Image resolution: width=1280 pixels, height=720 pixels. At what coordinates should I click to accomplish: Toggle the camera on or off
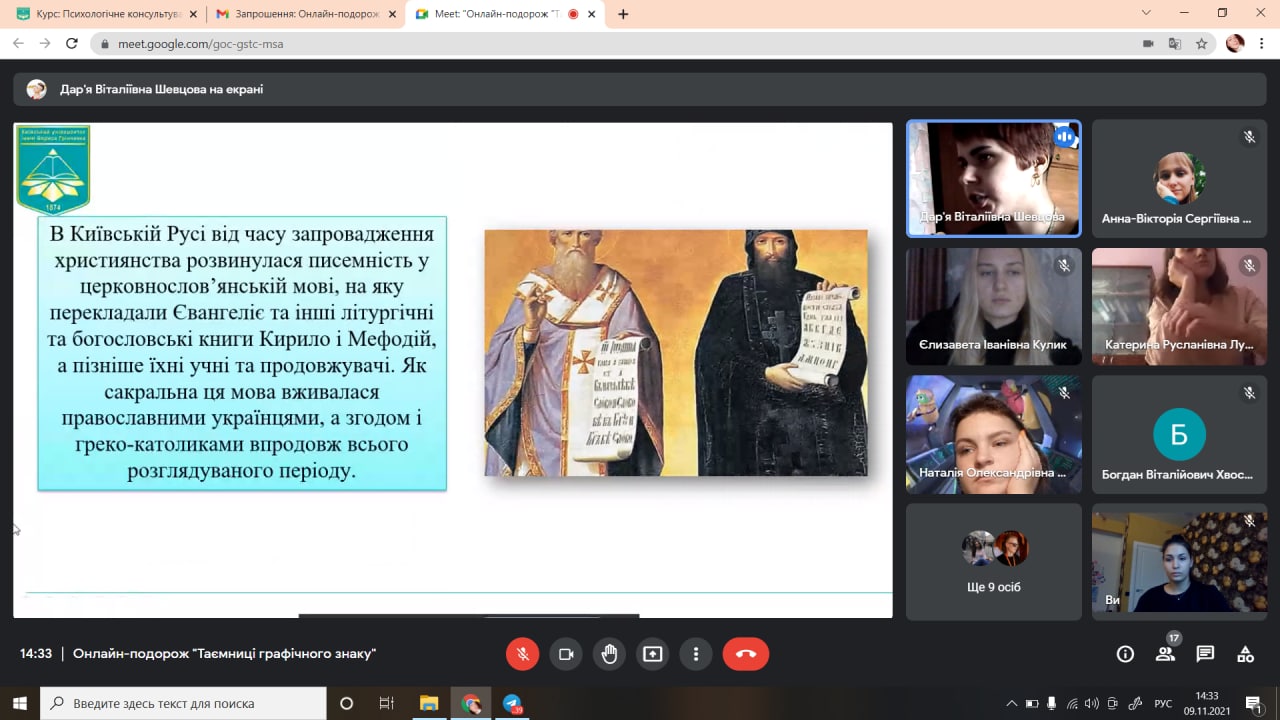(x=566, y=654)
